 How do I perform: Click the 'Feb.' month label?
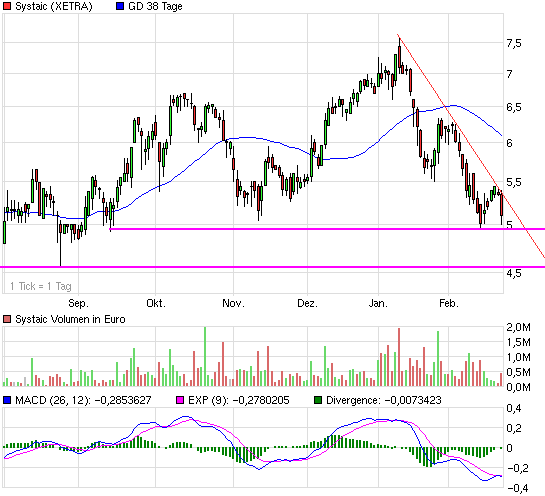point(449,303)
